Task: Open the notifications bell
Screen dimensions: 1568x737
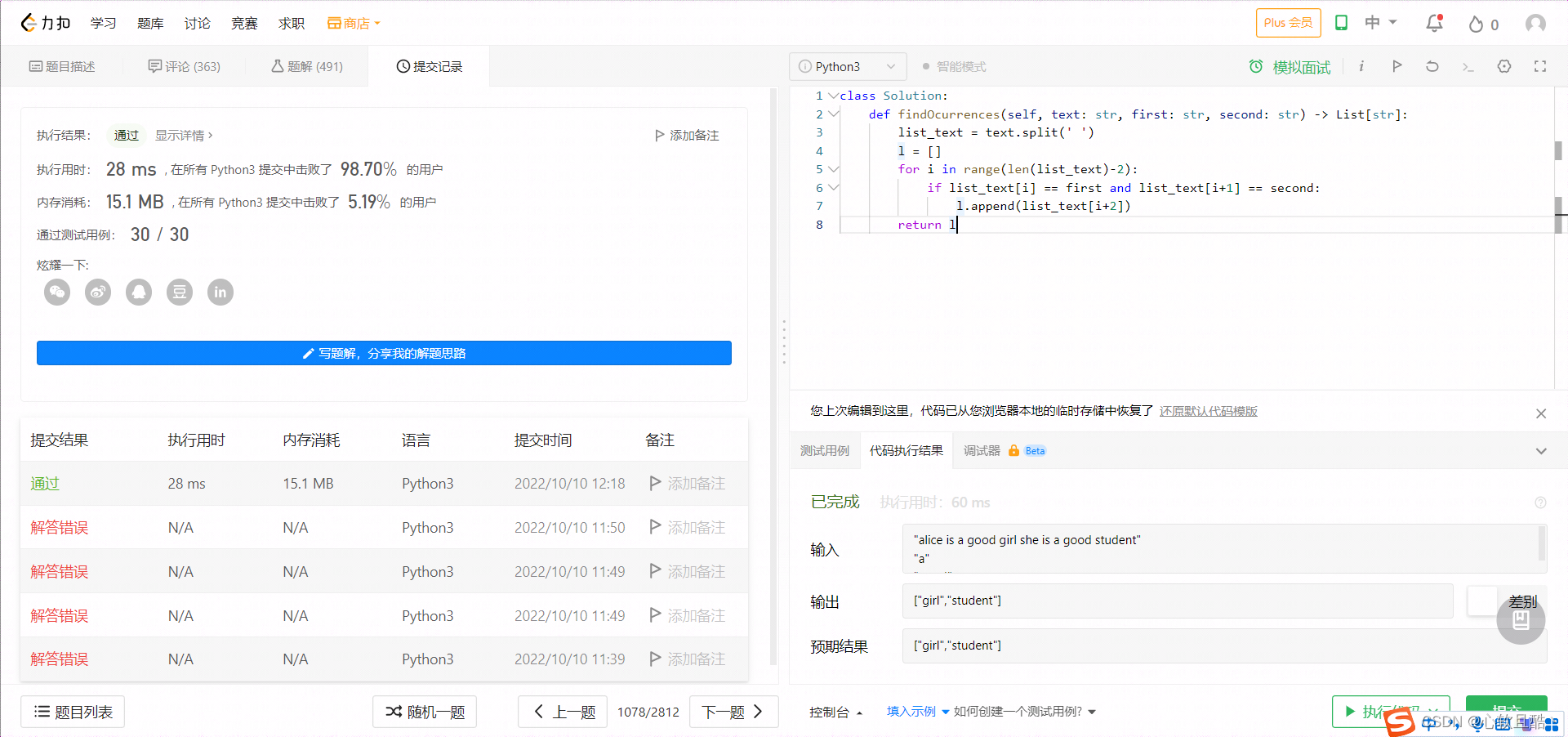Action: tap(1433, 23)
